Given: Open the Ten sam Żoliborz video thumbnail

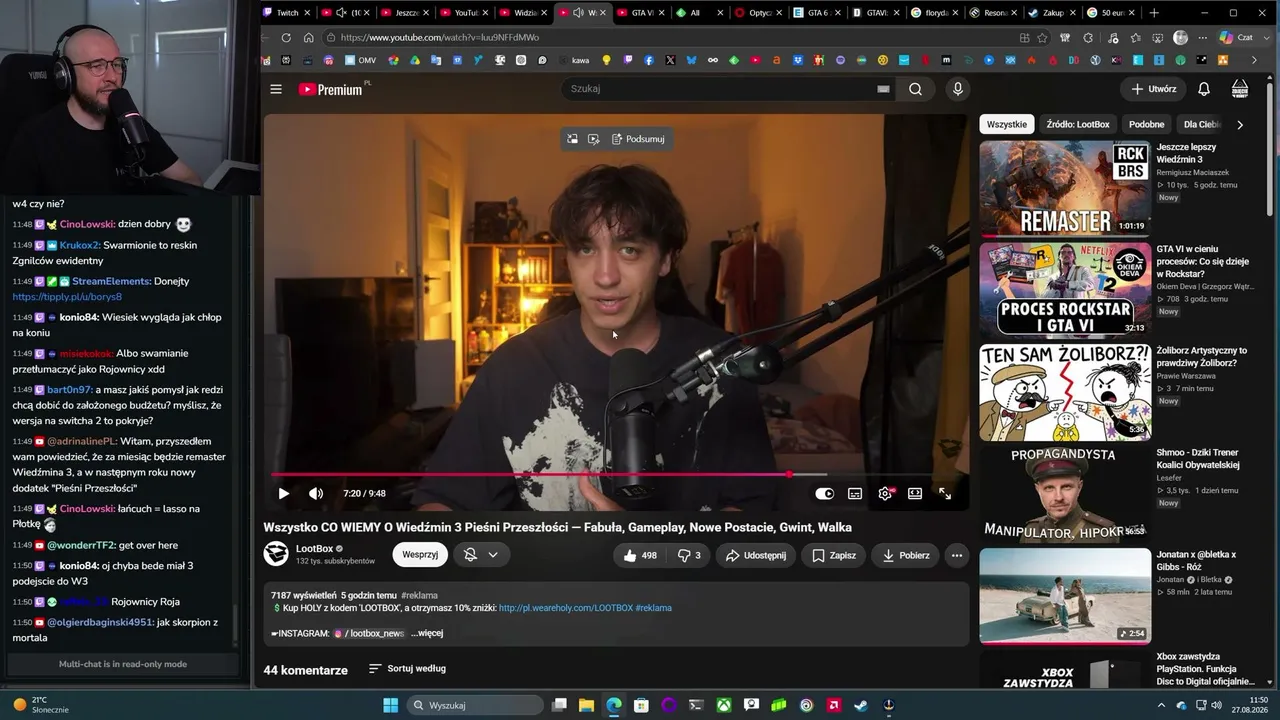Looking at the screenshot, I should pos(1065,392).
